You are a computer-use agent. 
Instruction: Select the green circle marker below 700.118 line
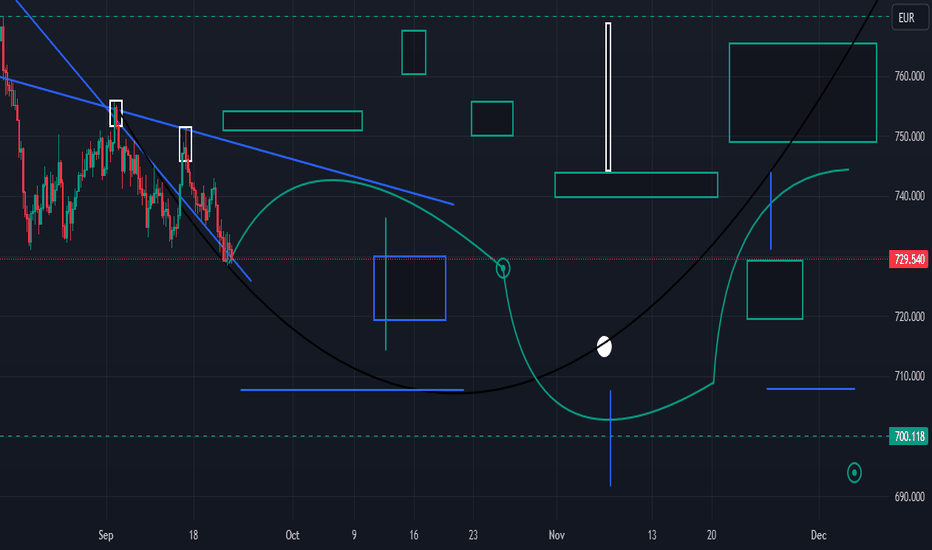click(854, 473)
